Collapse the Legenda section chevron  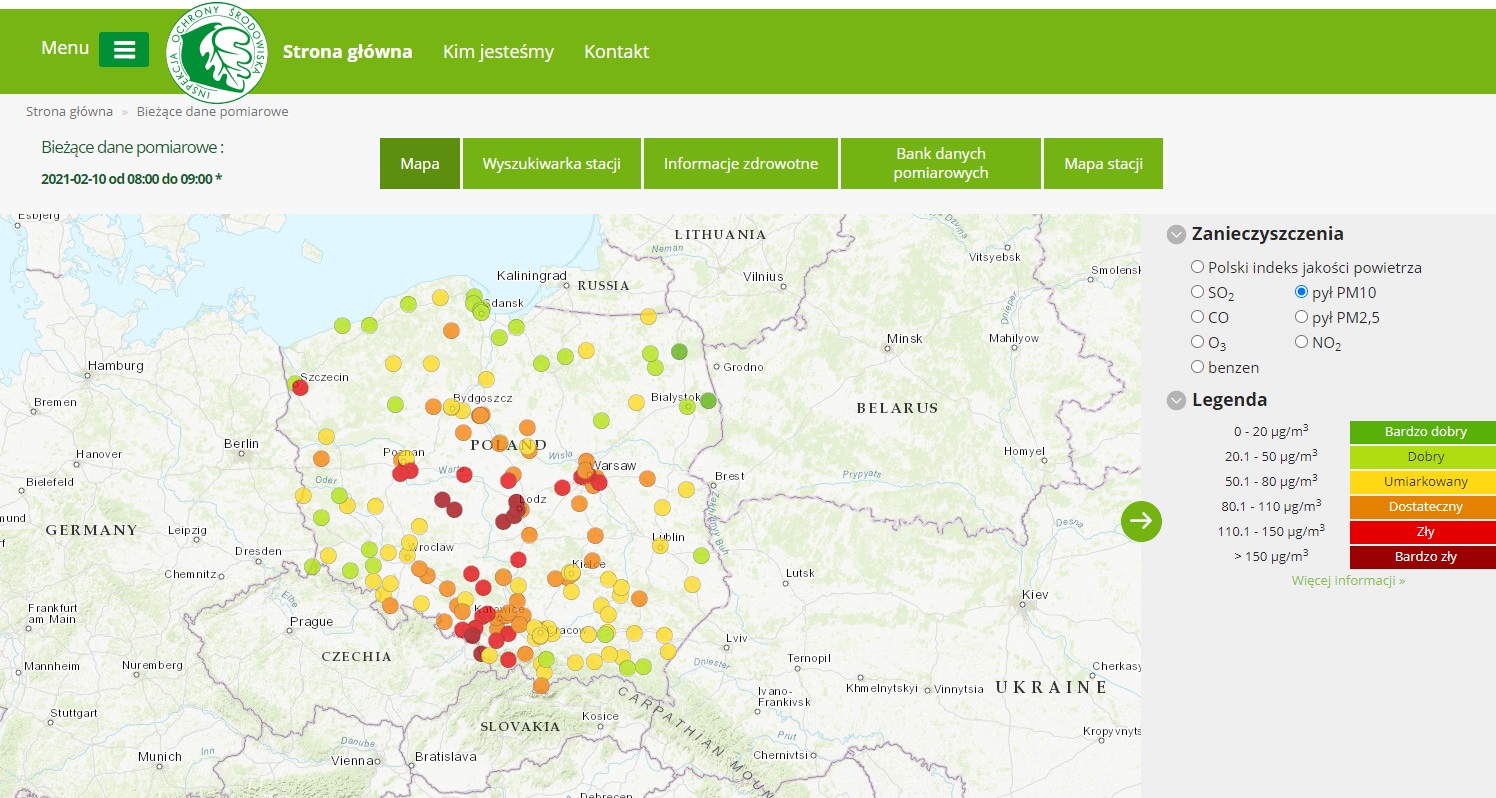[x=1176, y=401]
